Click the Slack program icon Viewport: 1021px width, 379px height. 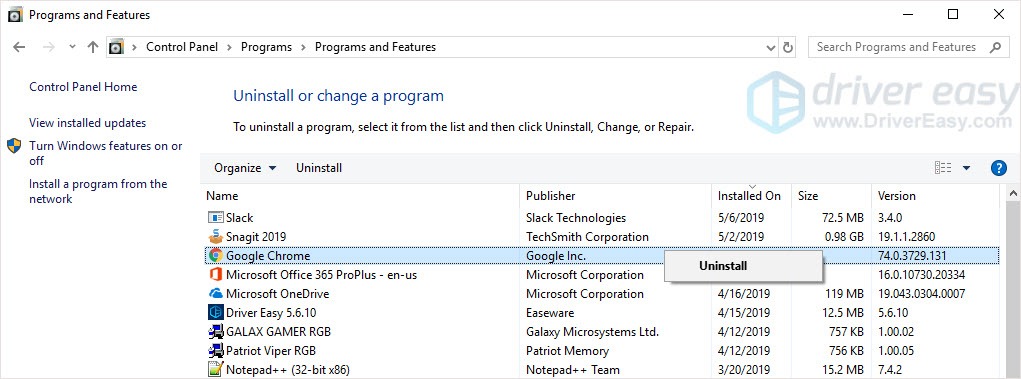216,218
